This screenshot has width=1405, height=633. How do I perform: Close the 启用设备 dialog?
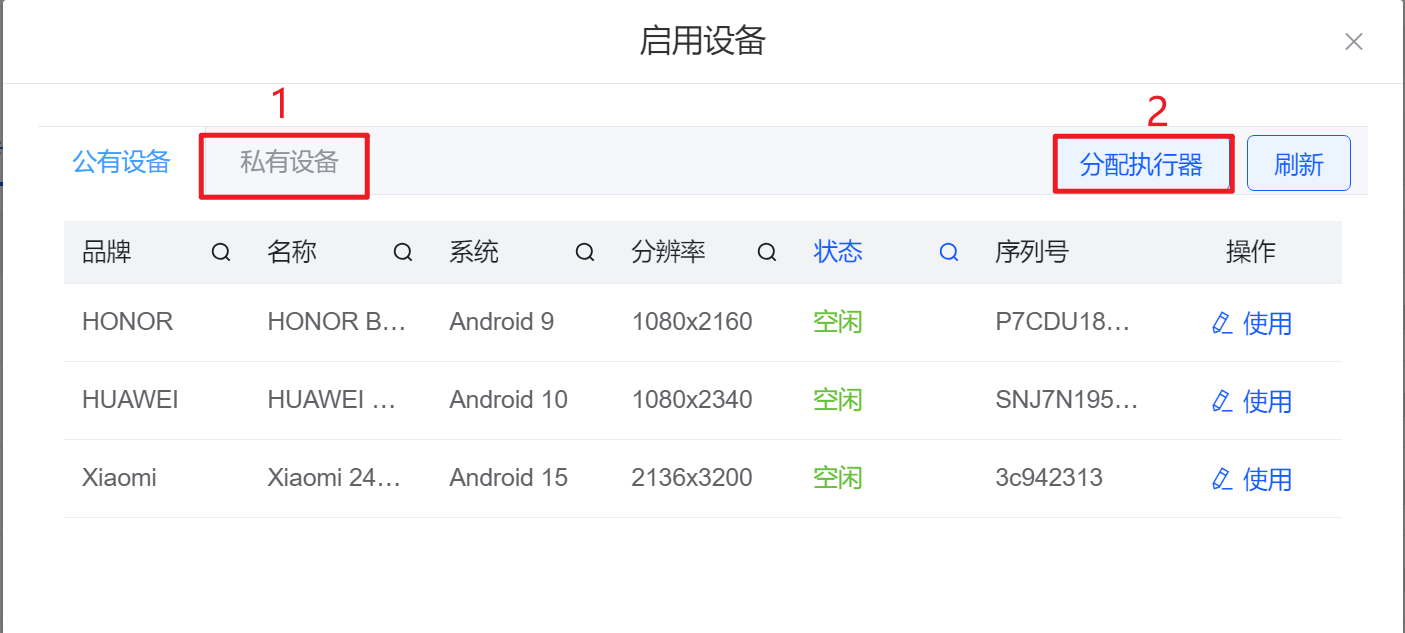click(1353, 42)
